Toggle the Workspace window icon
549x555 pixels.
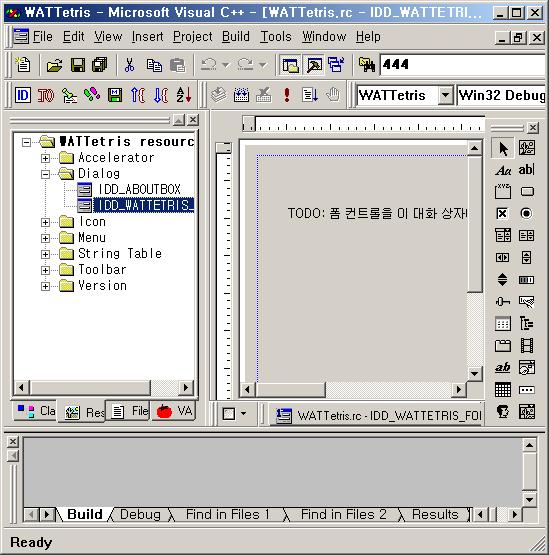tap(290, 65)
